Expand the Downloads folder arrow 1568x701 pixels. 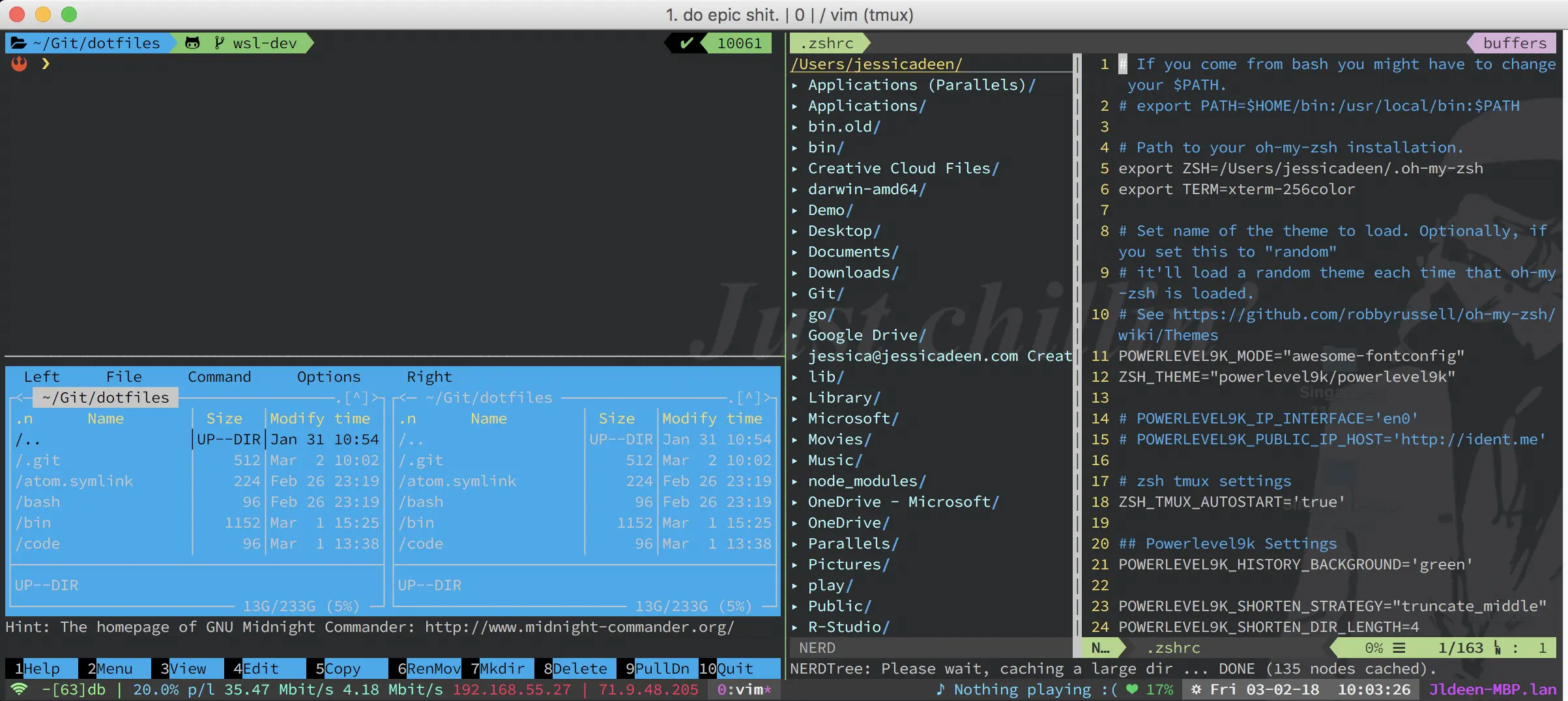click(795, 273)
